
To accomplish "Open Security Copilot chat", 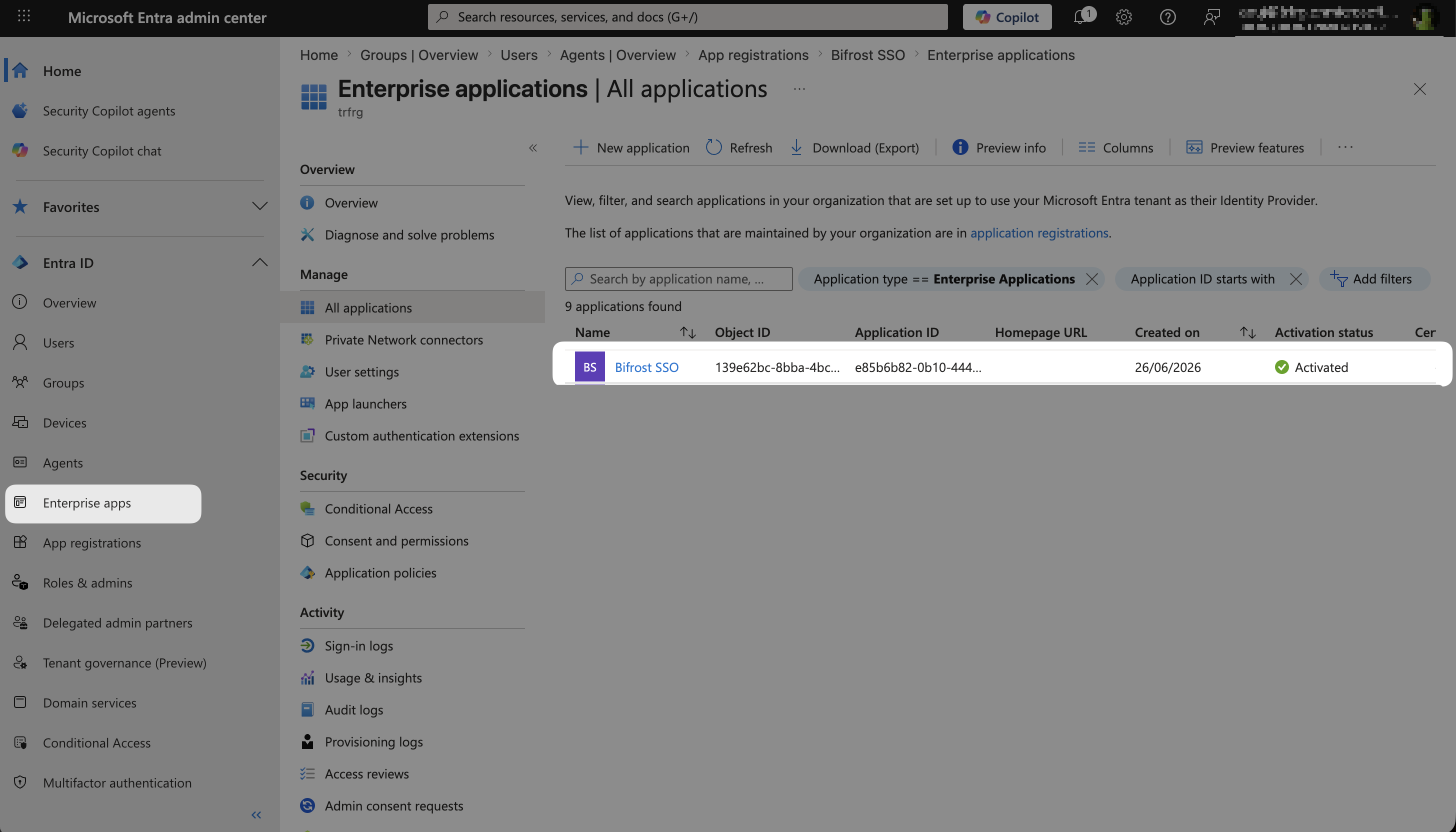I will tap(101, 151).
